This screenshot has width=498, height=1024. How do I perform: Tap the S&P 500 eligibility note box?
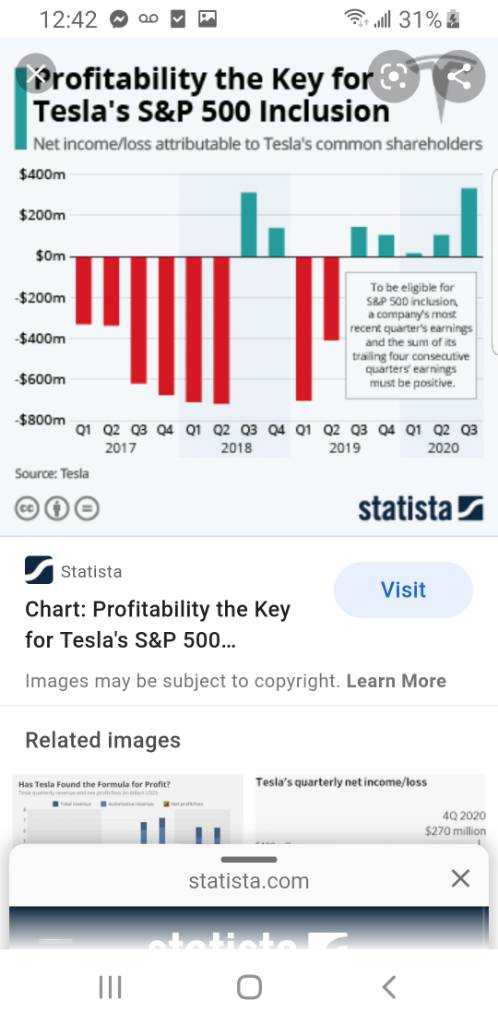point(411,335)
